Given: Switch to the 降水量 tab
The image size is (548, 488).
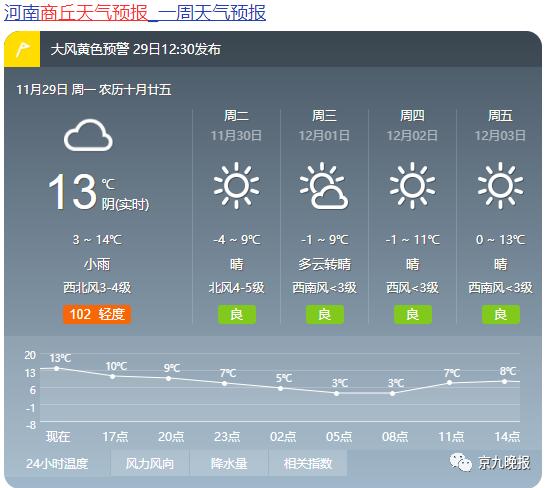Looking at the screenshot, I should [x=229, y=463].
